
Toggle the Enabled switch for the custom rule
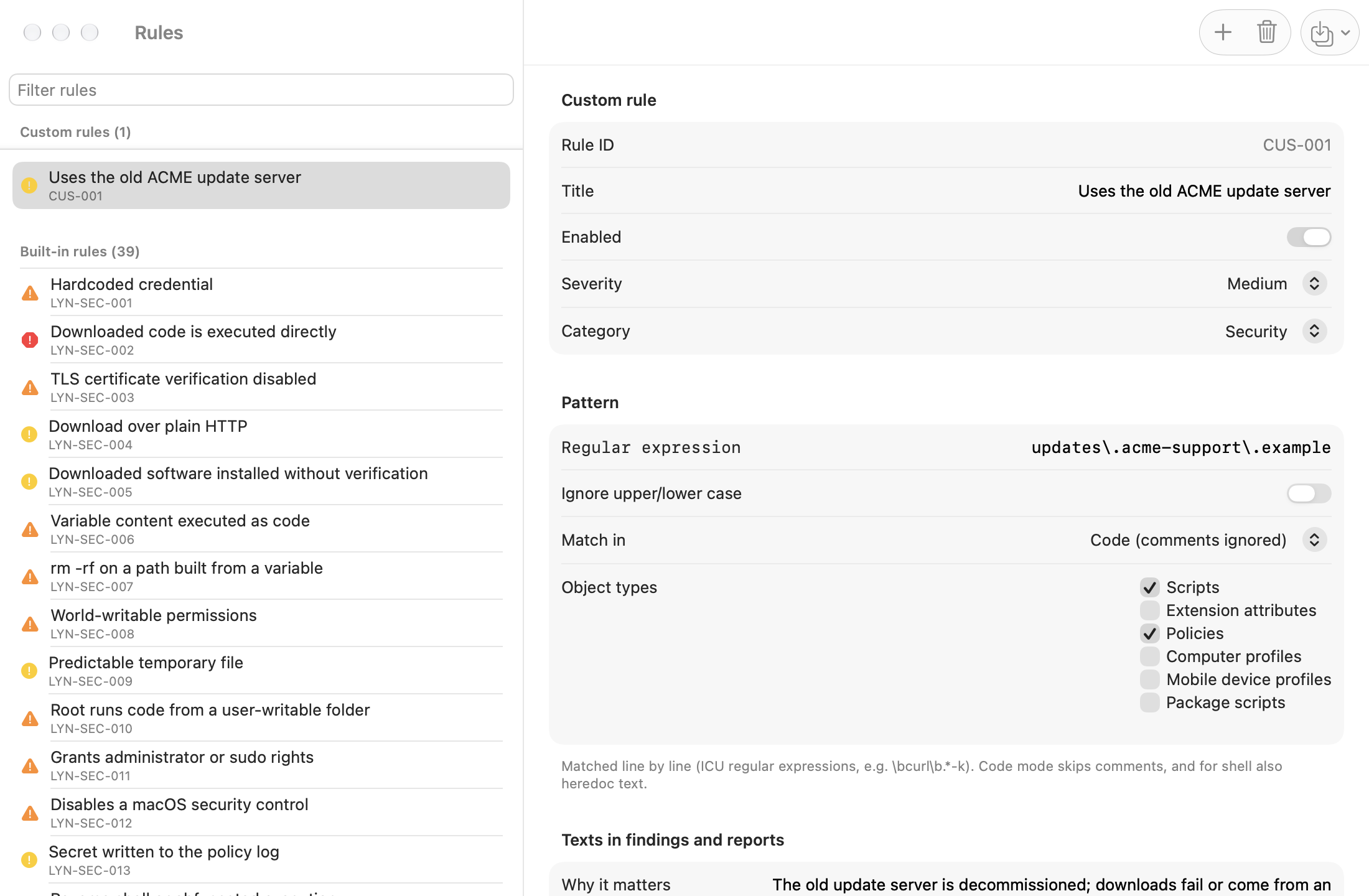1309,237
